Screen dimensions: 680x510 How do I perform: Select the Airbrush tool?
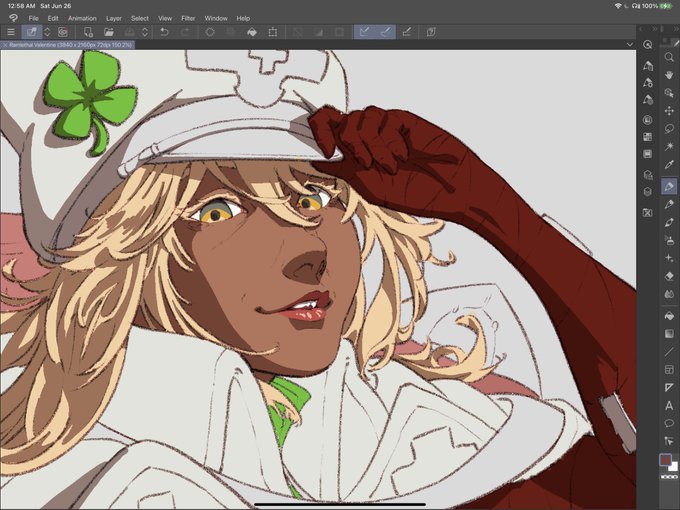(669, 240)
